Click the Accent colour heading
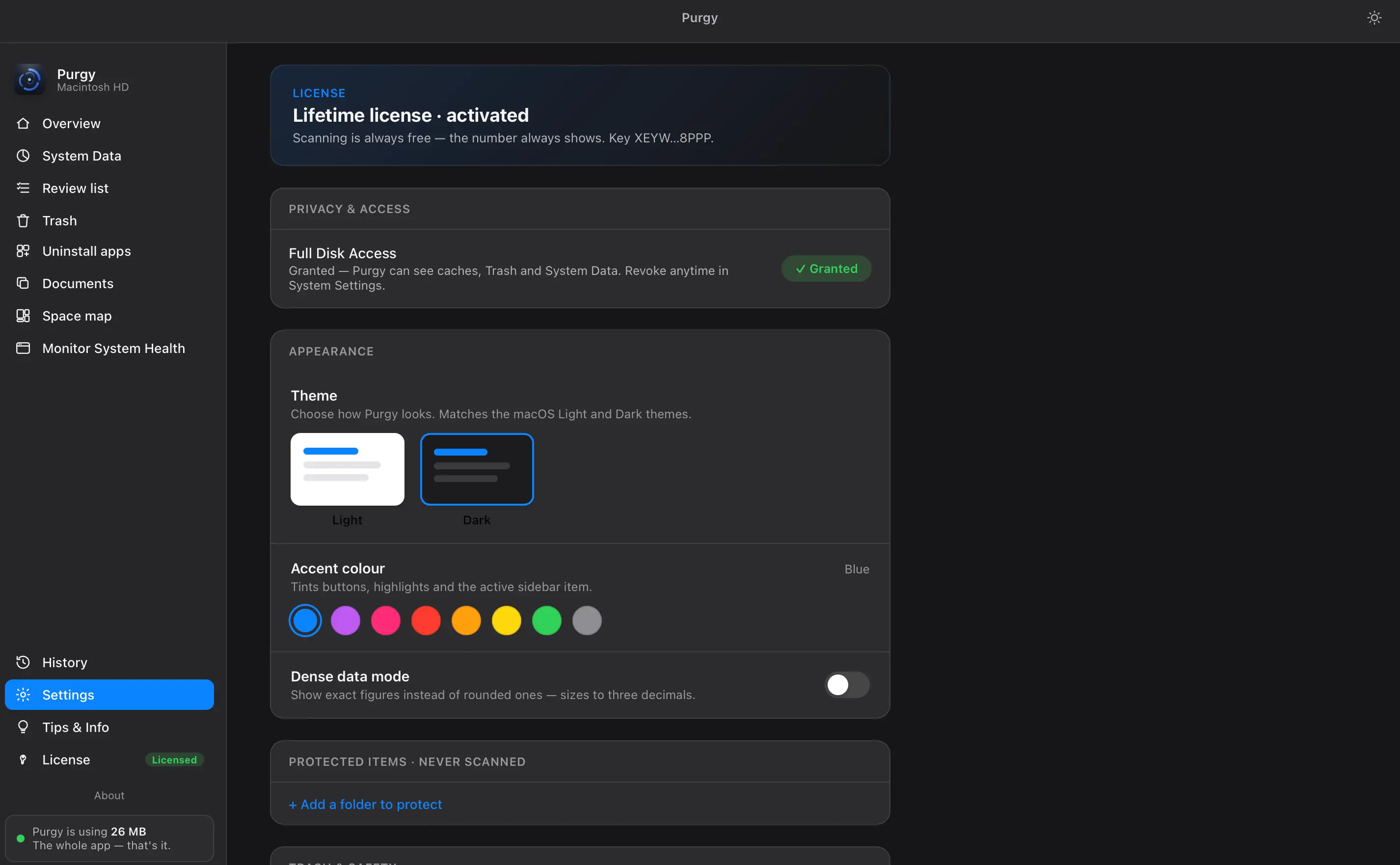This screenshot has width=1400, height=865. pyautogui.click(x=338, y=568)
